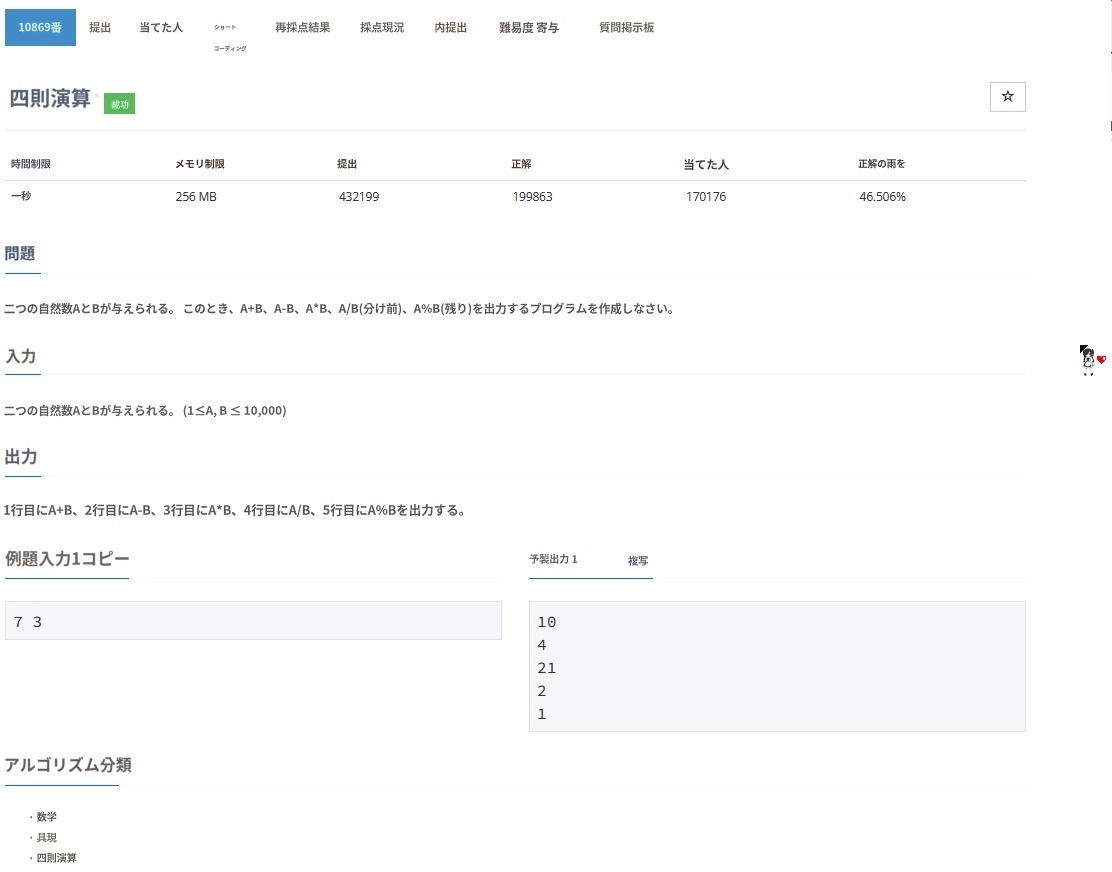1112x872 pixels.
Task: Click the sample input box containing 7 3
Action: 253,621
